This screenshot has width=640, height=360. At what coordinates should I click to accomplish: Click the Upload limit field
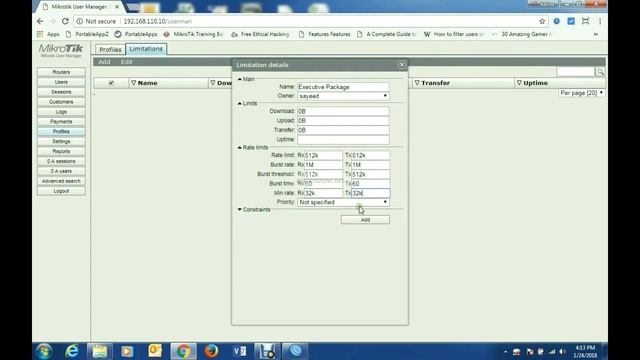tap(343, 120)
